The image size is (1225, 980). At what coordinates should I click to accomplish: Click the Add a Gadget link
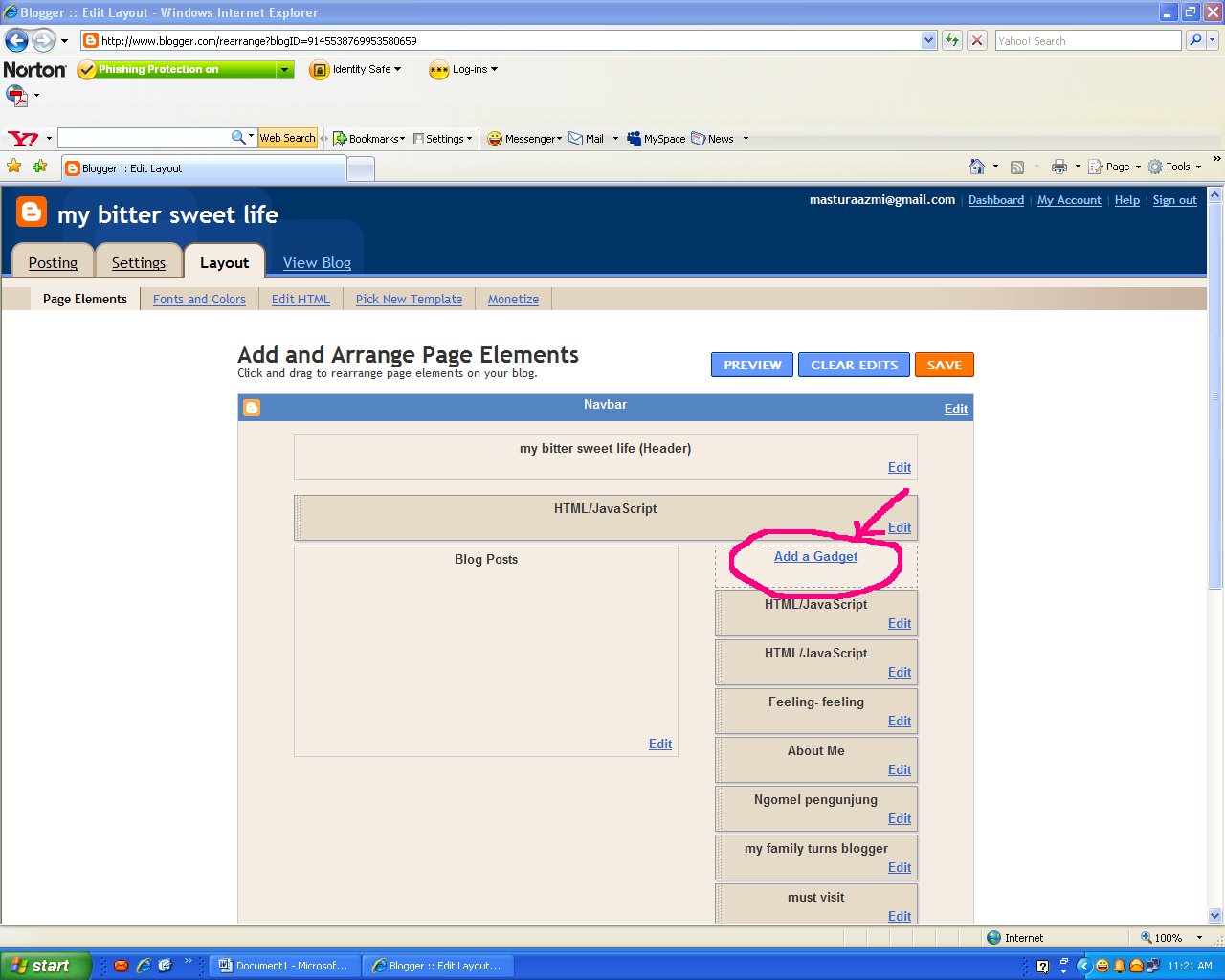[816, 556]
